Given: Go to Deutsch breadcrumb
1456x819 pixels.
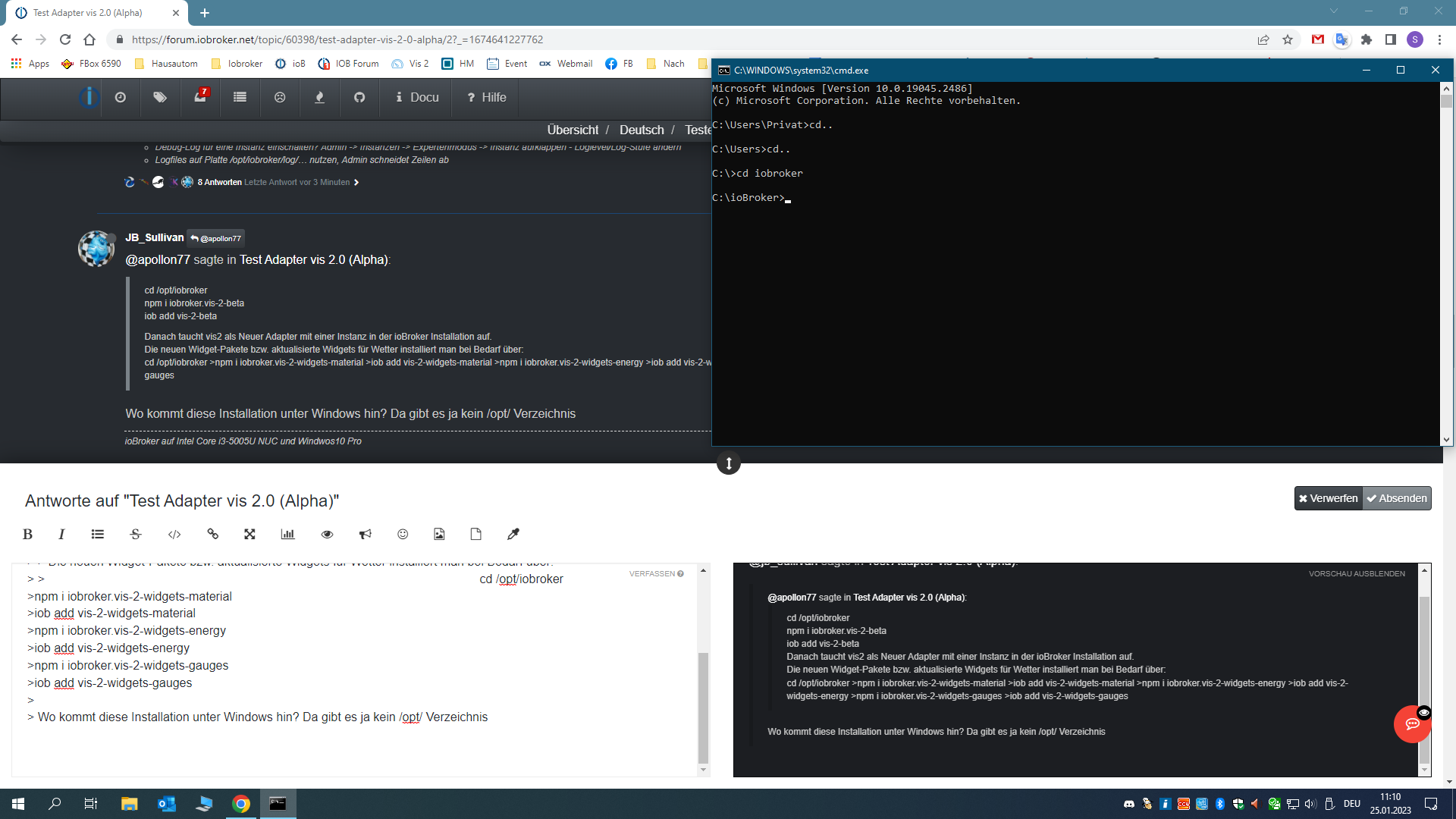Looking at the screenshot, I should tap(642, 130).
